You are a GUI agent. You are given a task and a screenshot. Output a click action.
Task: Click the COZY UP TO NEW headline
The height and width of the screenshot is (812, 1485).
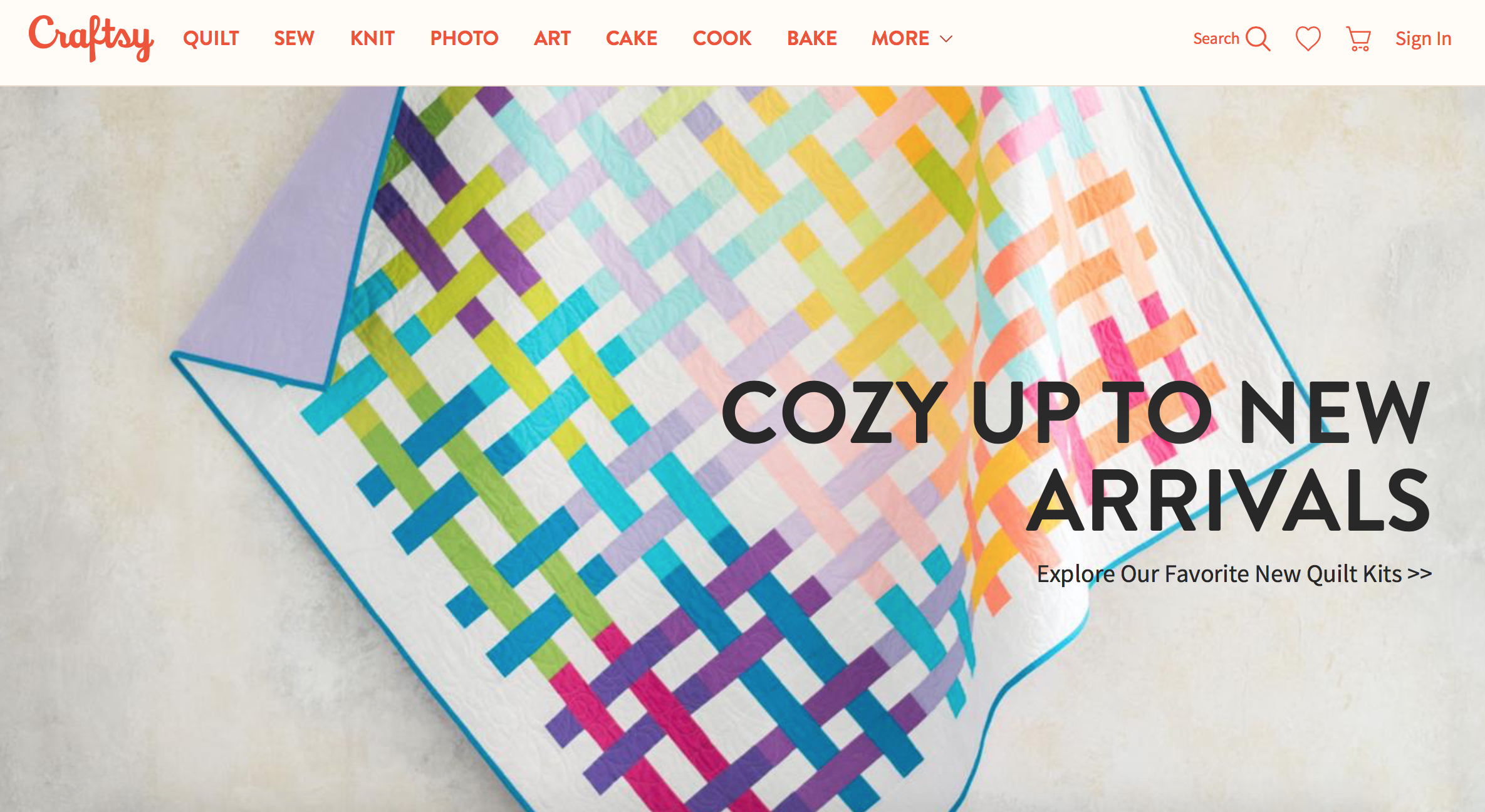click(1076, 412)
